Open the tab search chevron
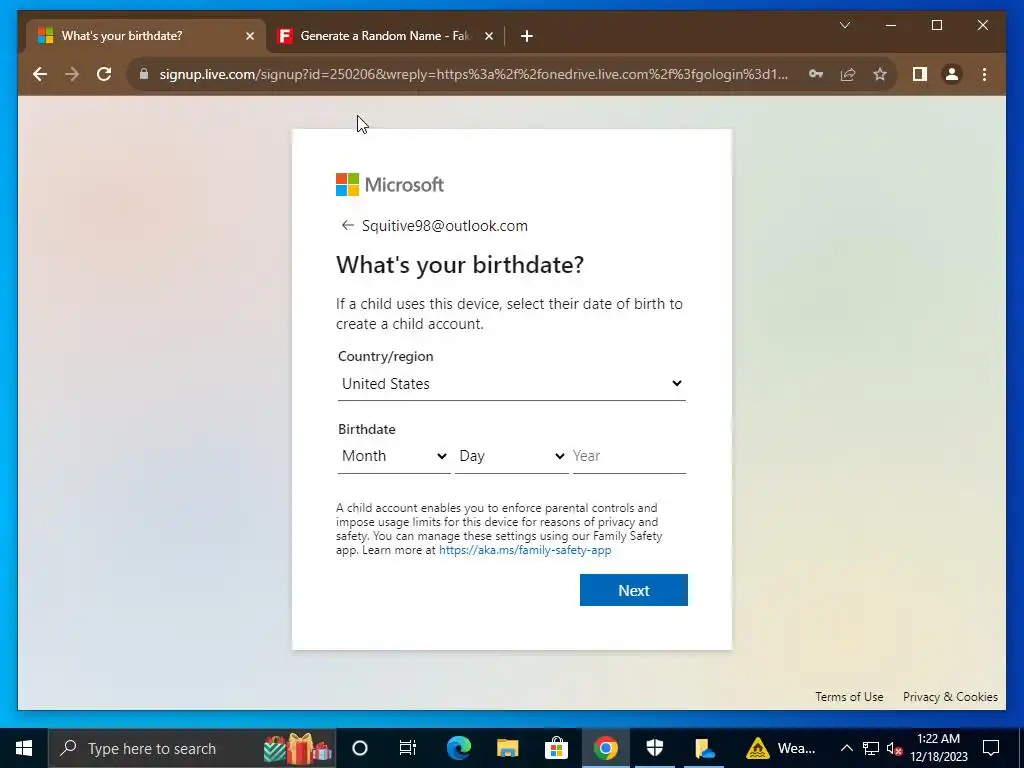Image resolution: width=1024 pixels, height=768 pixels. tap(844, 25)
